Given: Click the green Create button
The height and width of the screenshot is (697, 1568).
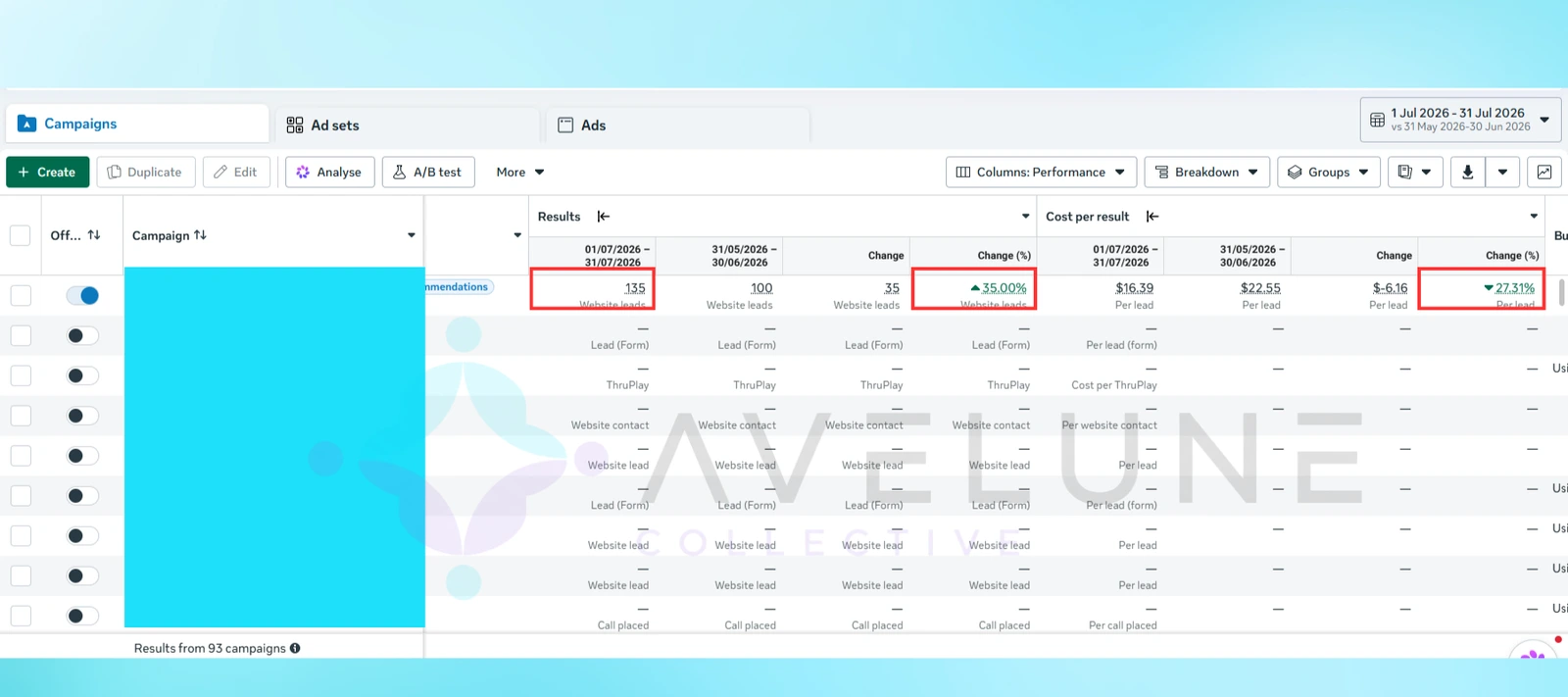Looking at the screenshot, I should (47, 172).
